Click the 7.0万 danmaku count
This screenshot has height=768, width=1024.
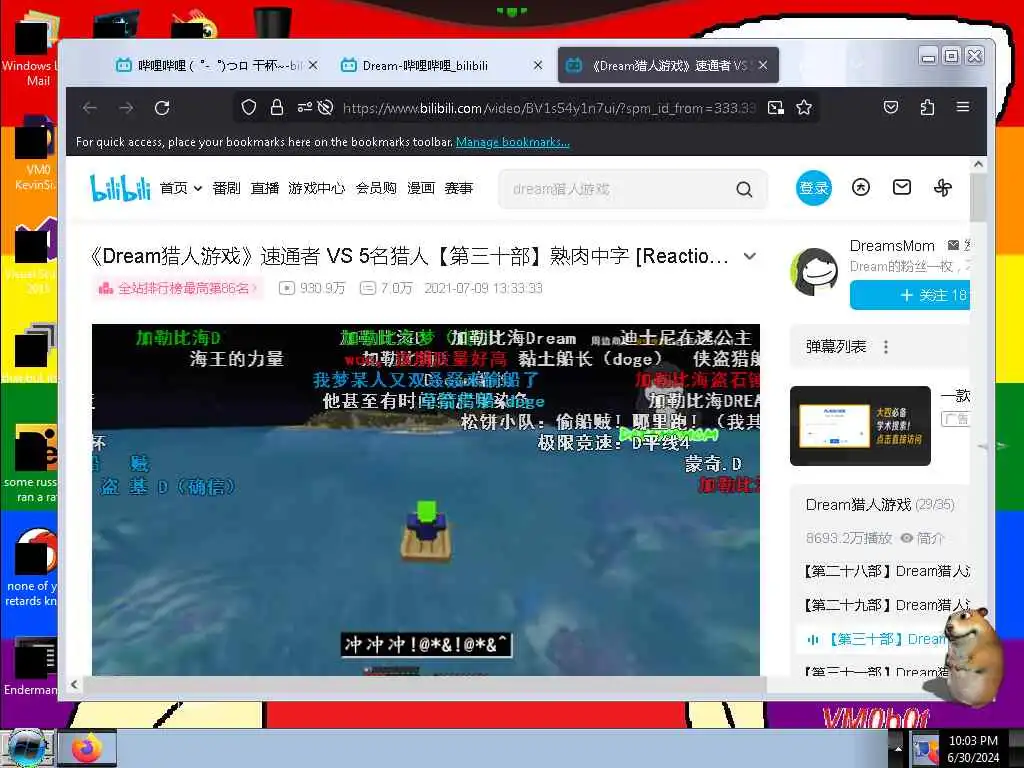(x=387, y=288)
